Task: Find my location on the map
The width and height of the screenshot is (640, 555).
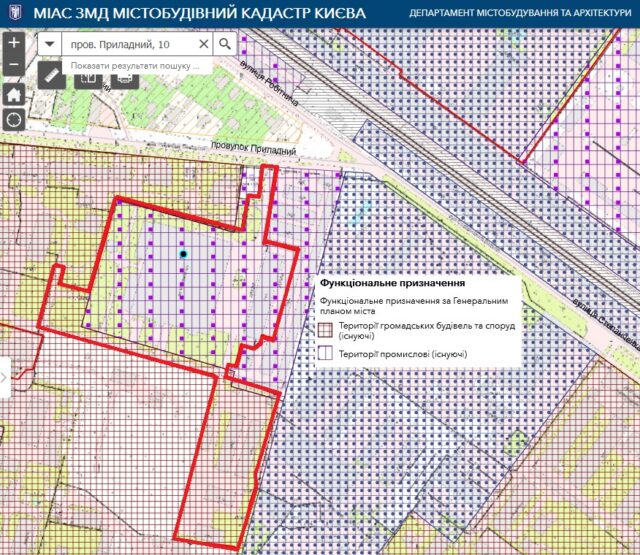Action: click(14, 120)
